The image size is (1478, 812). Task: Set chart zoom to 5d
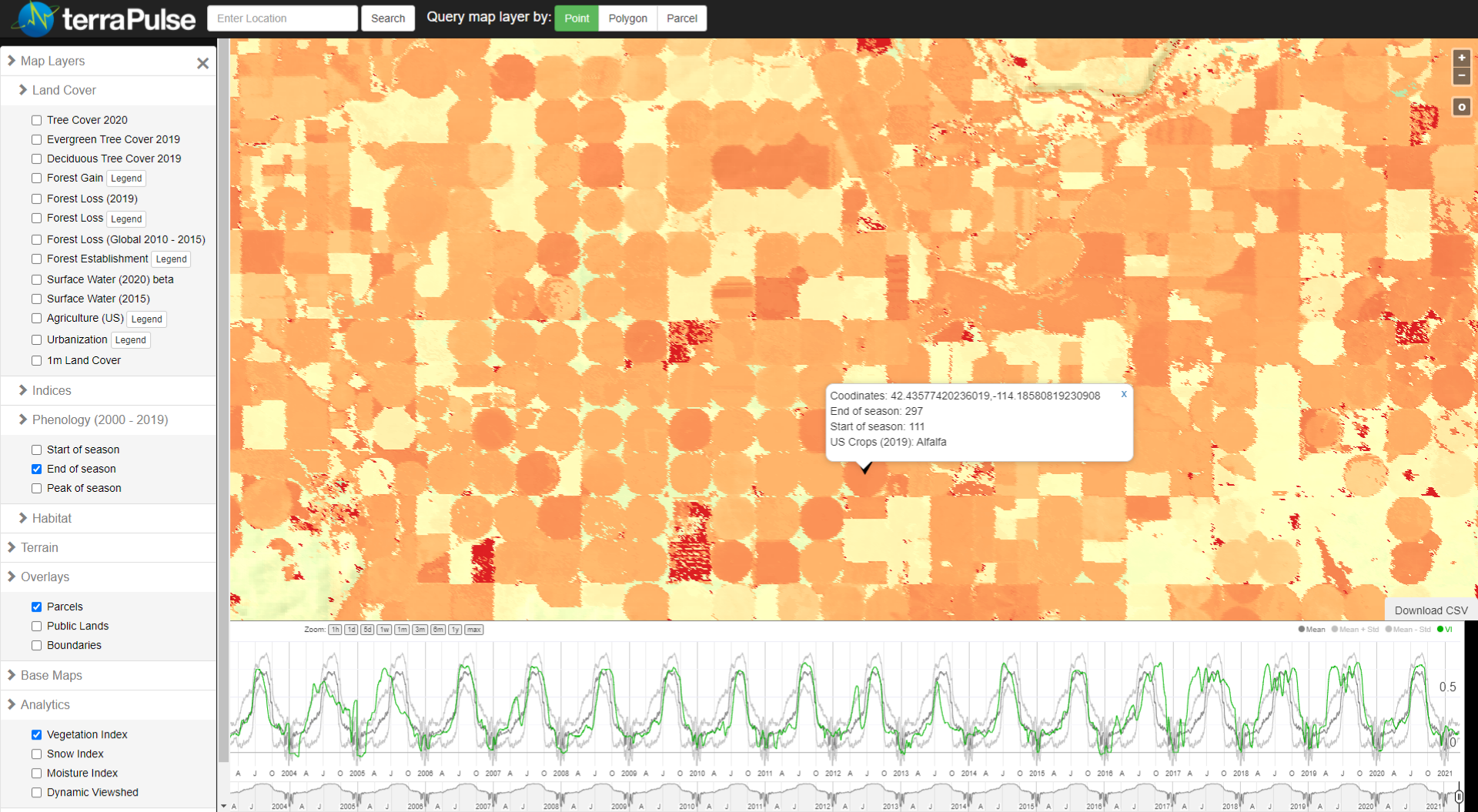pyautogui.click(x=367, y=630)
